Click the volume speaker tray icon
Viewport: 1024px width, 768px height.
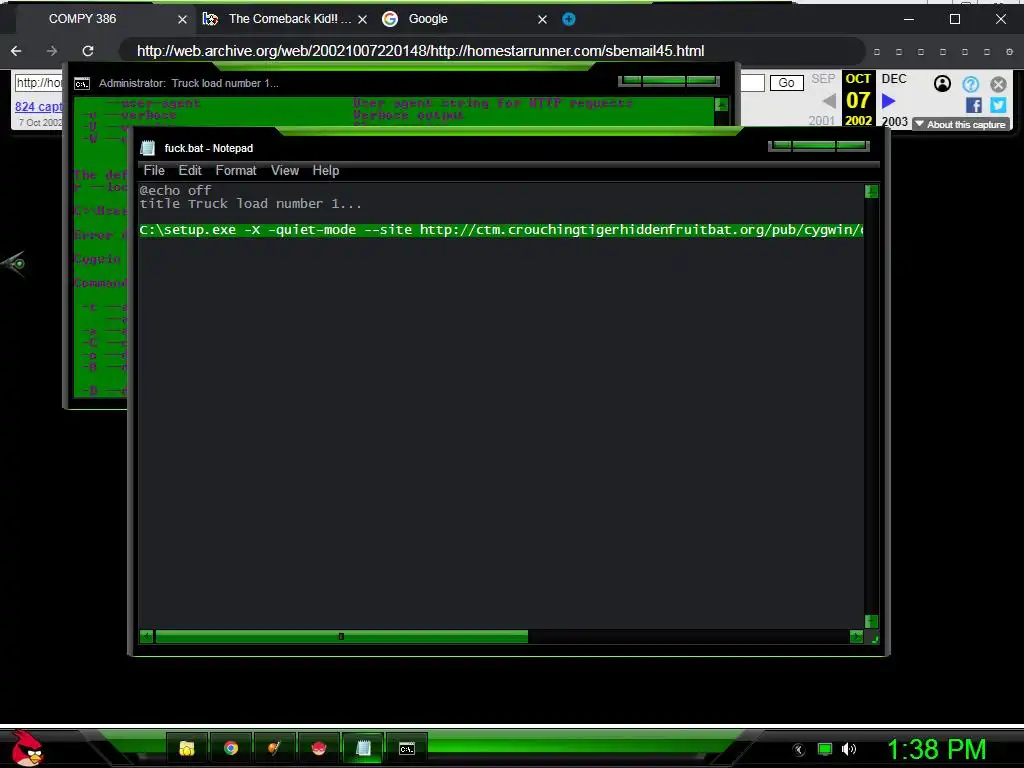point(848,749)
